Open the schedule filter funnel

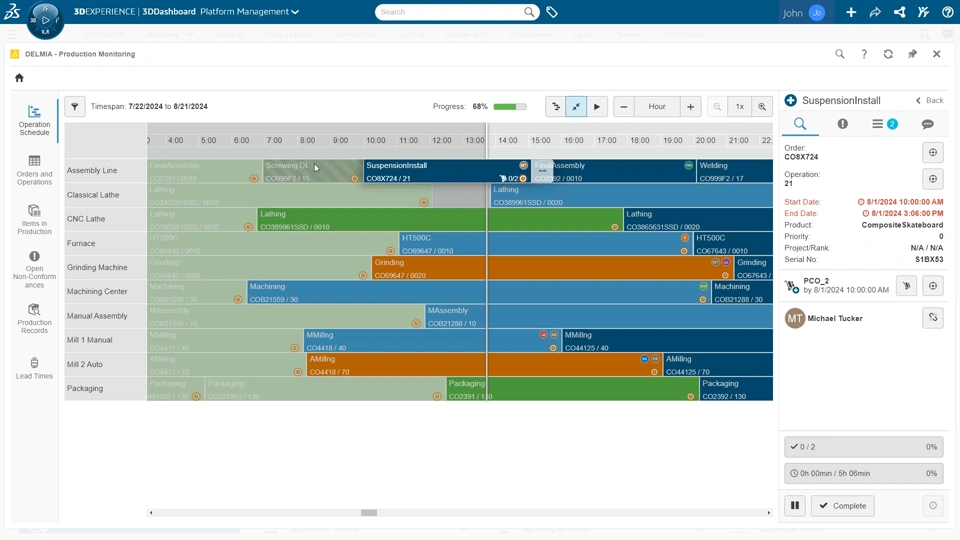75,107
